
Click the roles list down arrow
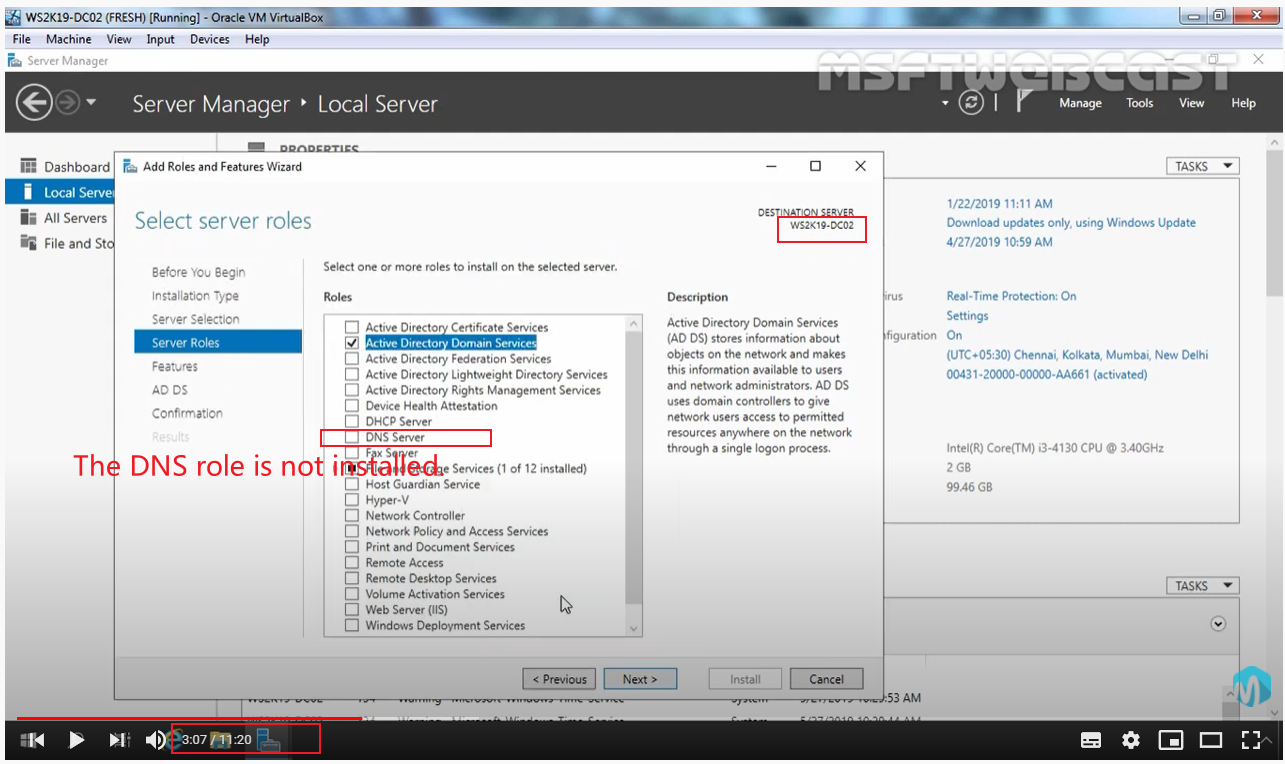pyautogui.click(x=633, y=627)
